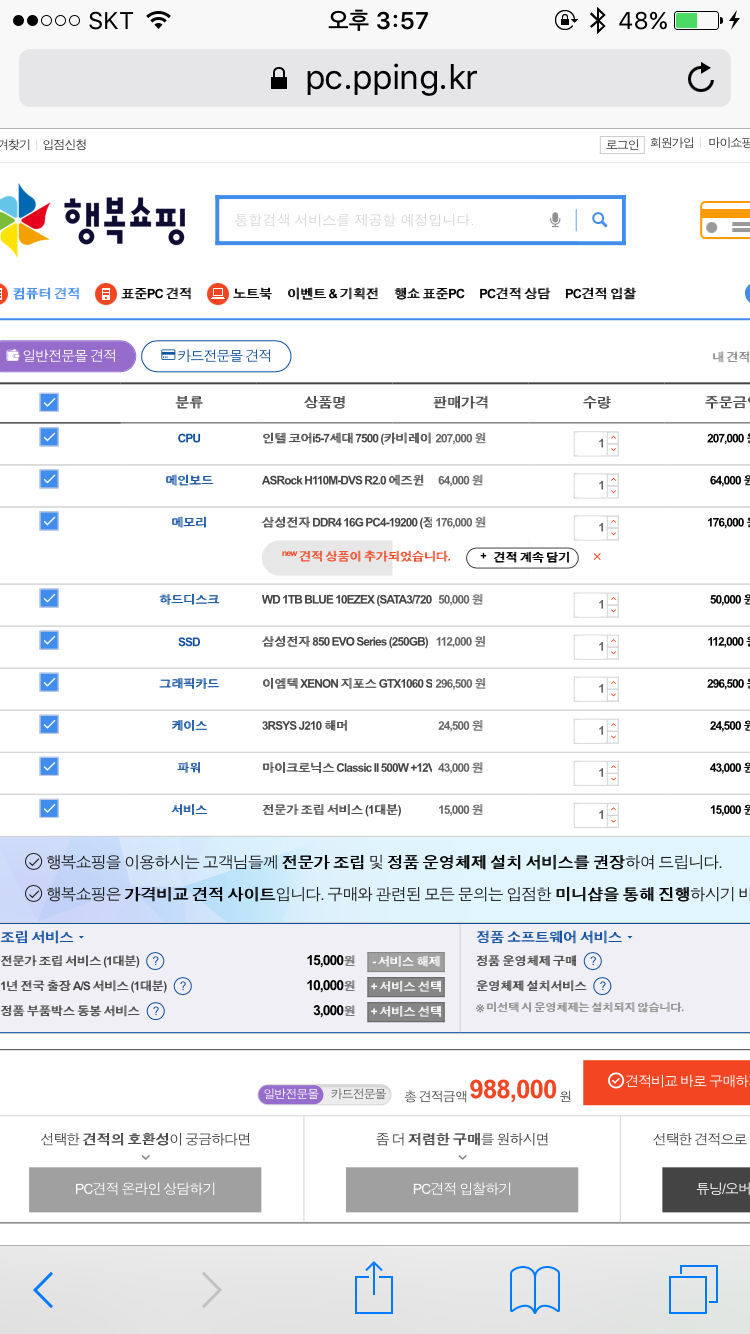Uncheck the CPU row checkbox
The image size is (750, 1334).
click(x=49, y=437)
